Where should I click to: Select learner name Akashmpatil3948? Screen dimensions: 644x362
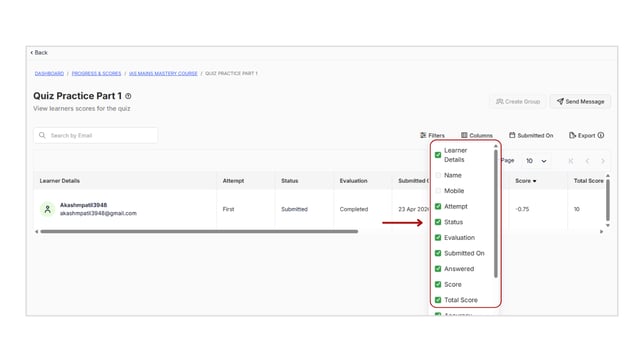coord(83,205)
